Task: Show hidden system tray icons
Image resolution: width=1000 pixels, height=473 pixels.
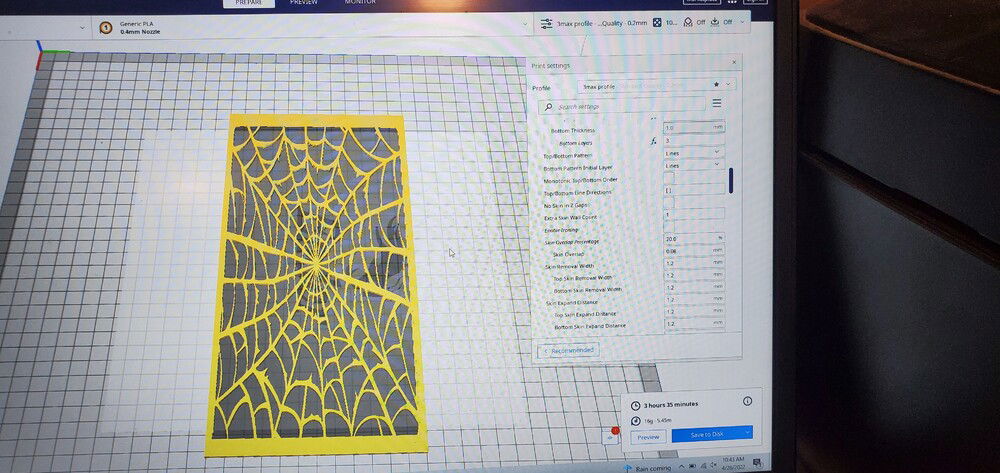Action: pyautogui.click(x=682, y=466)
